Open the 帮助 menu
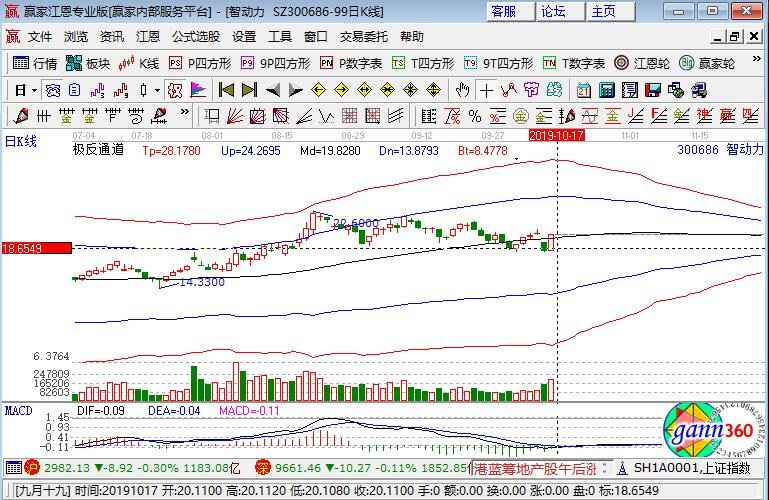769x500 pixels. [x=412, y=37]
